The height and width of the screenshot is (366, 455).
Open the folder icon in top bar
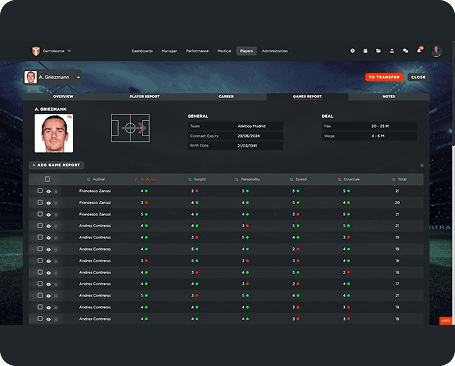pyautogui.click(x=378, y=51)
